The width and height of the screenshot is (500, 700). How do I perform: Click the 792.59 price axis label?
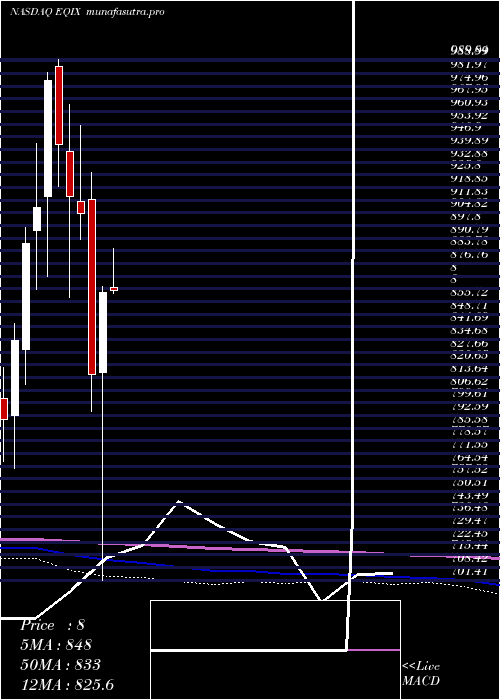click(469, 407)
